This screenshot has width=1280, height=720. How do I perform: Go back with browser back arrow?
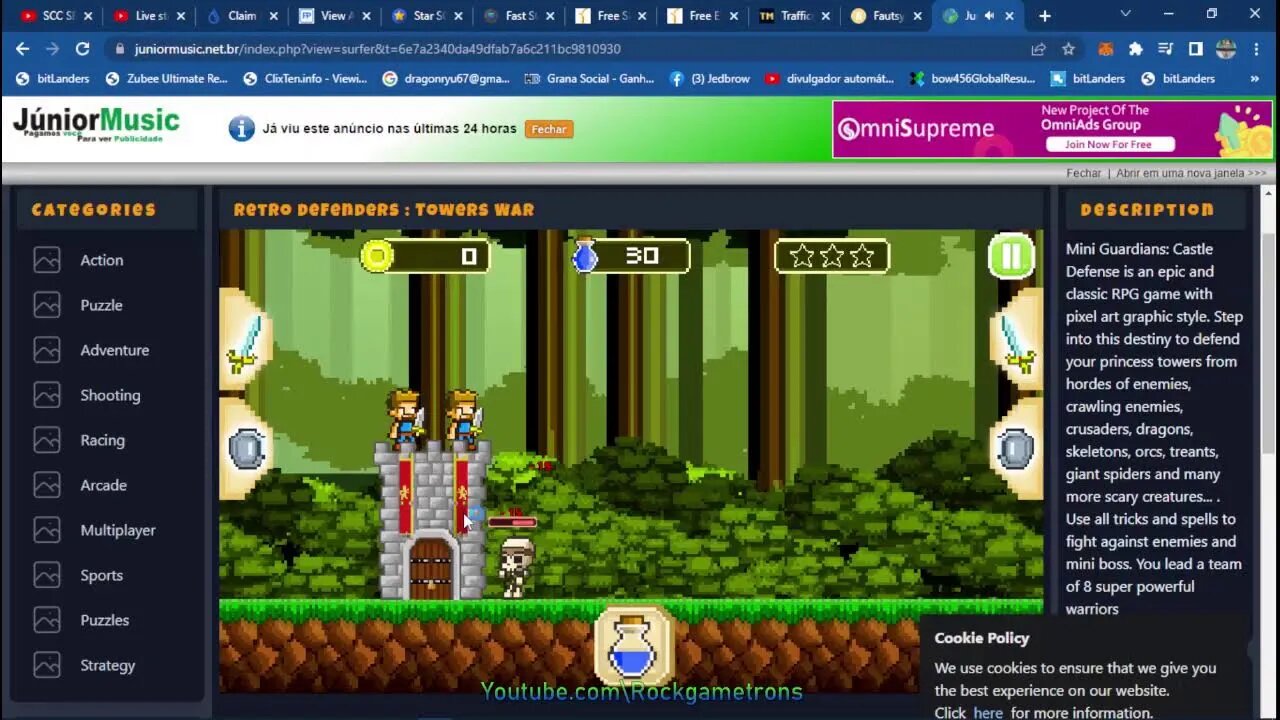pyautogui.click(x=22, y=48)
